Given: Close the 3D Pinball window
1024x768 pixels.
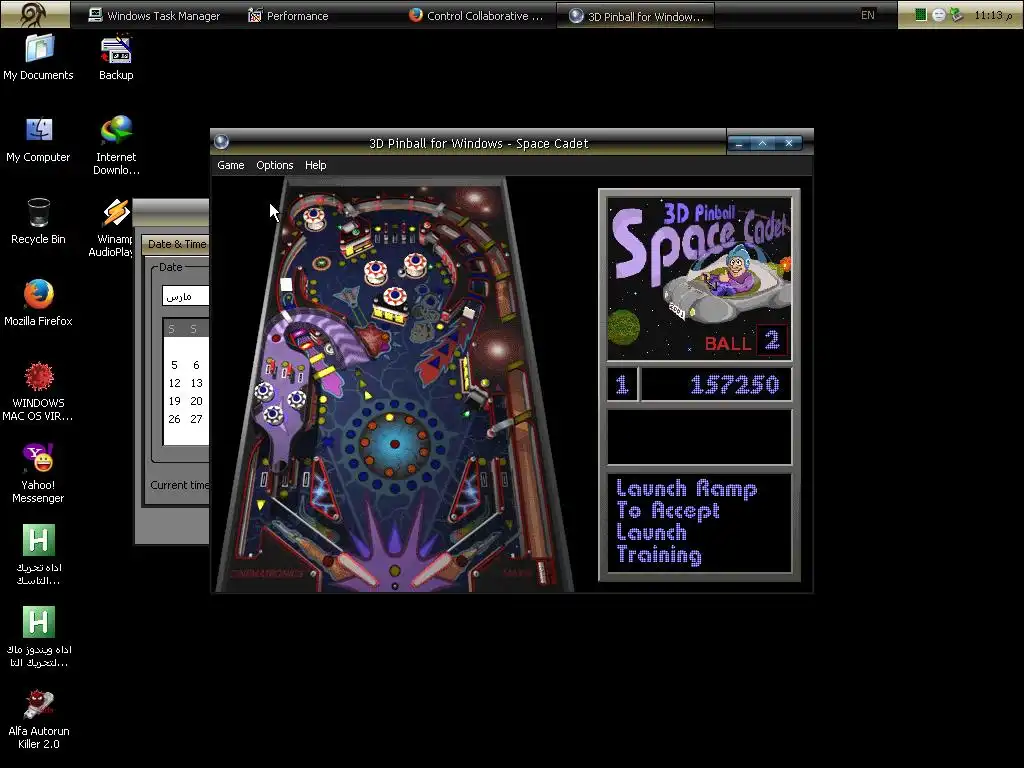Looking at the screenshot, I should (788, 143).
